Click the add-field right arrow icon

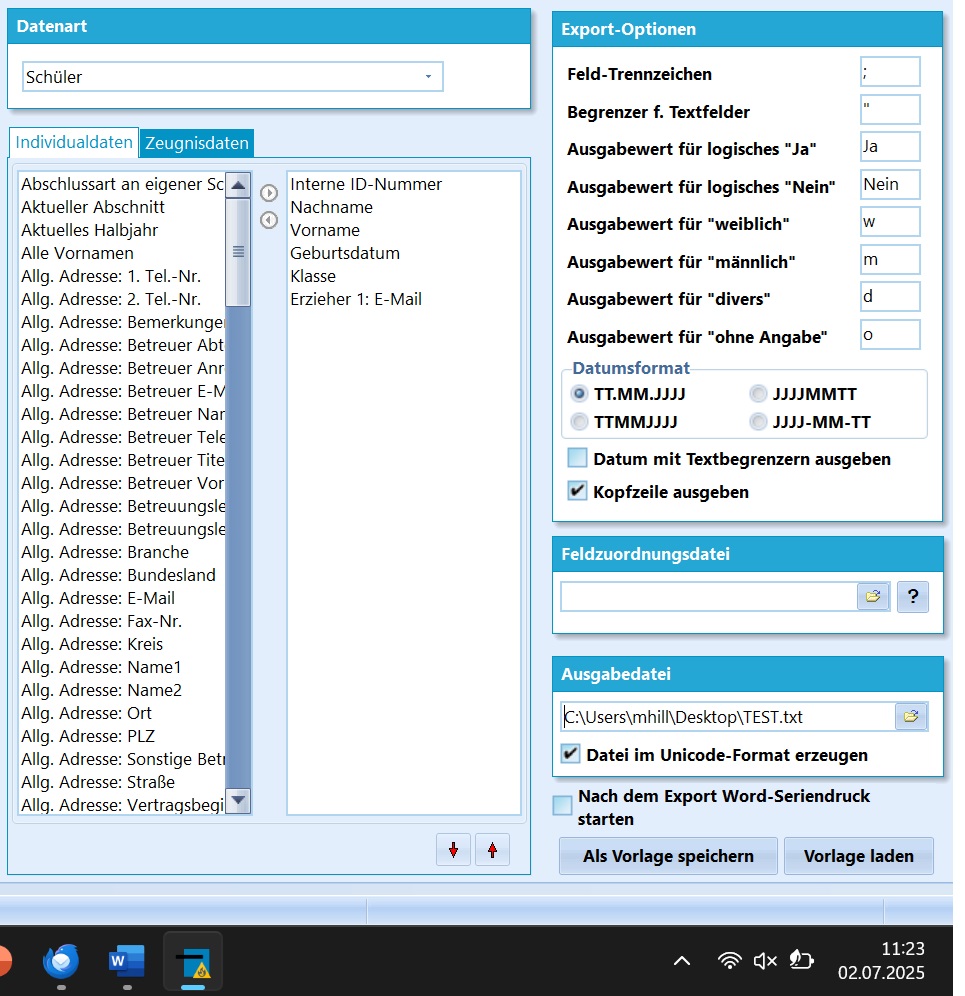pyautogui.click(x=268, y=193)
